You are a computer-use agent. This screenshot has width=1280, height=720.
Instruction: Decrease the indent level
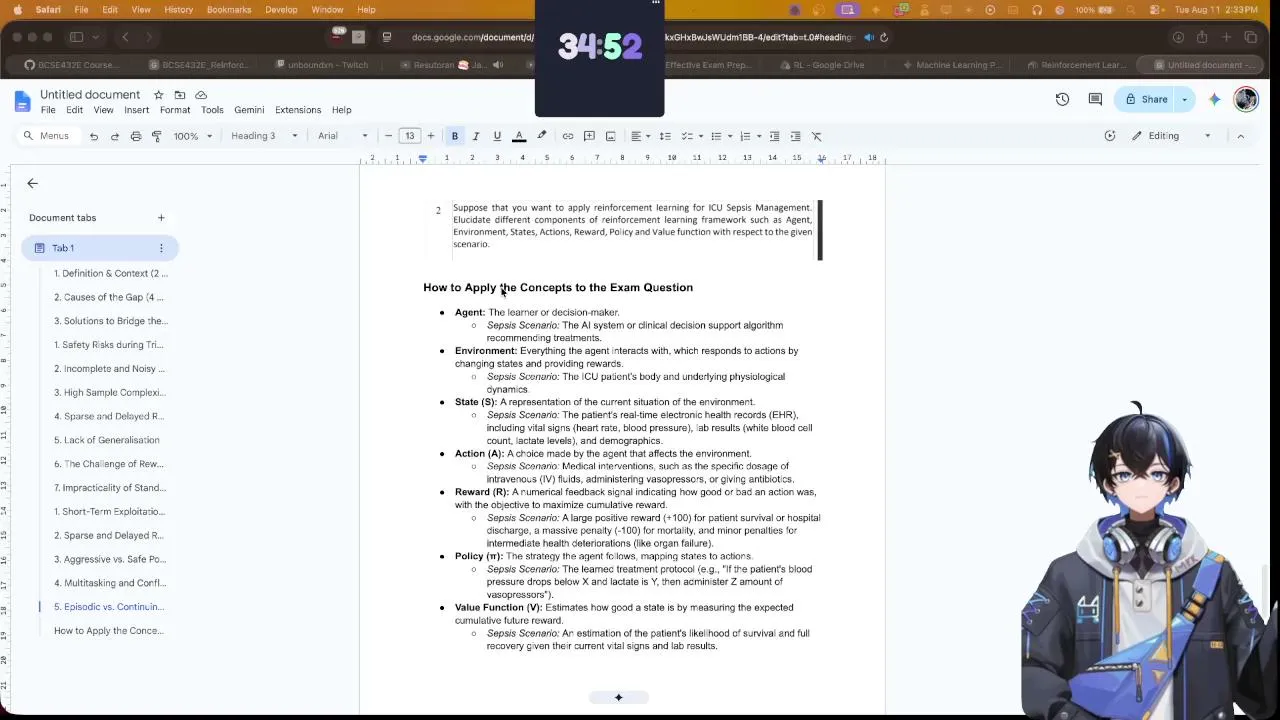pos(774,136)
